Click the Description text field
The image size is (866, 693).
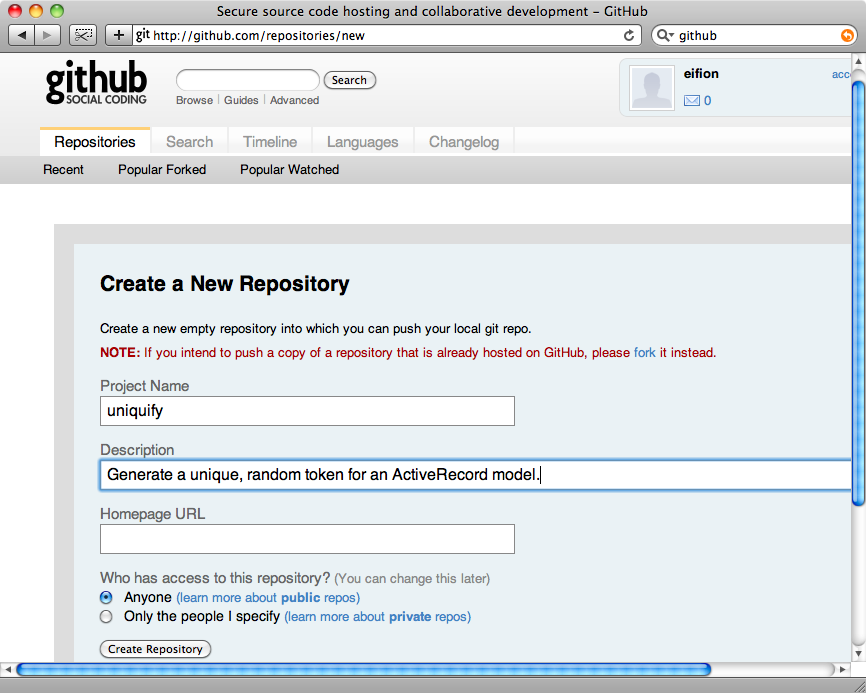pos(476,475)
